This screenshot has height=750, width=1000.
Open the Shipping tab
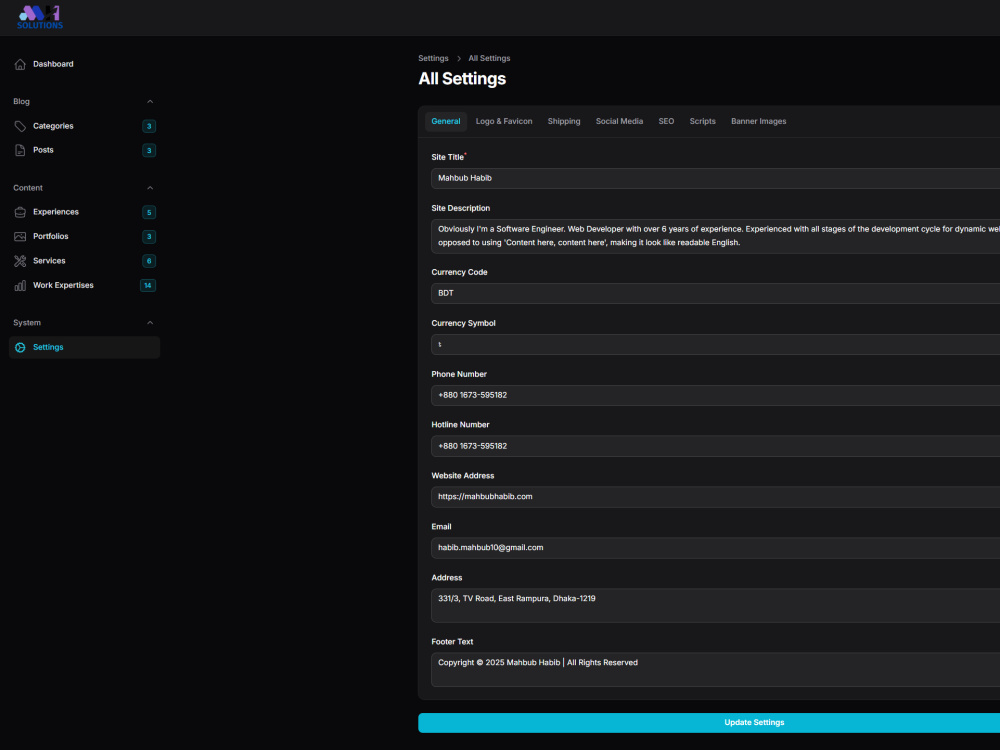[564, 121]
